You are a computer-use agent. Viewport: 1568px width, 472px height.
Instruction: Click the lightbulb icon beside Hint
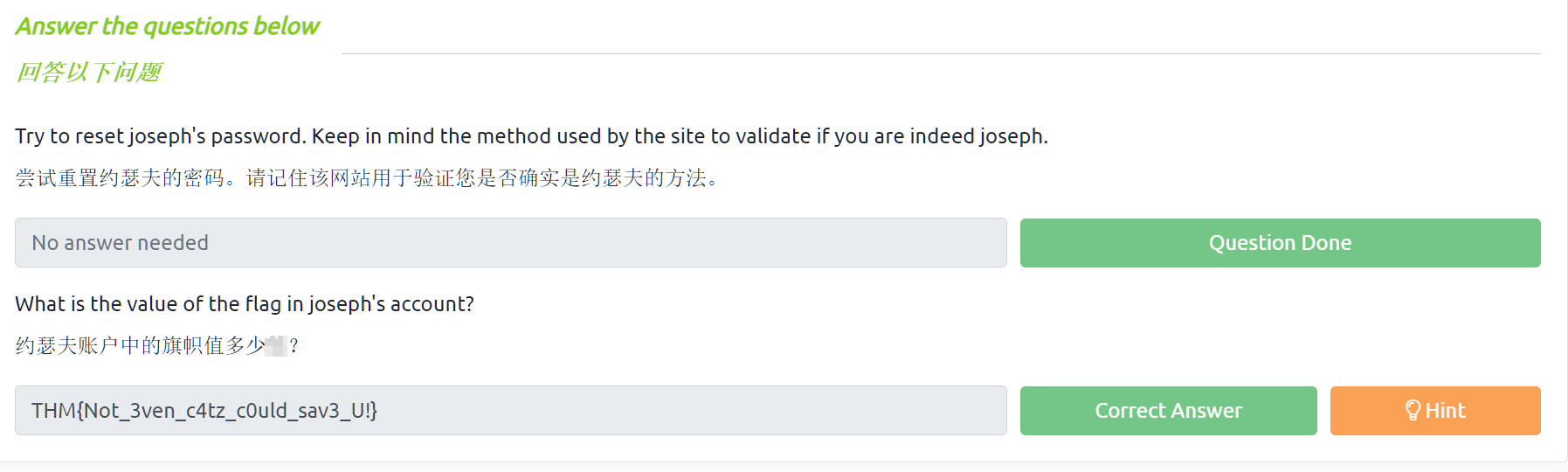tap(1412, 411)
